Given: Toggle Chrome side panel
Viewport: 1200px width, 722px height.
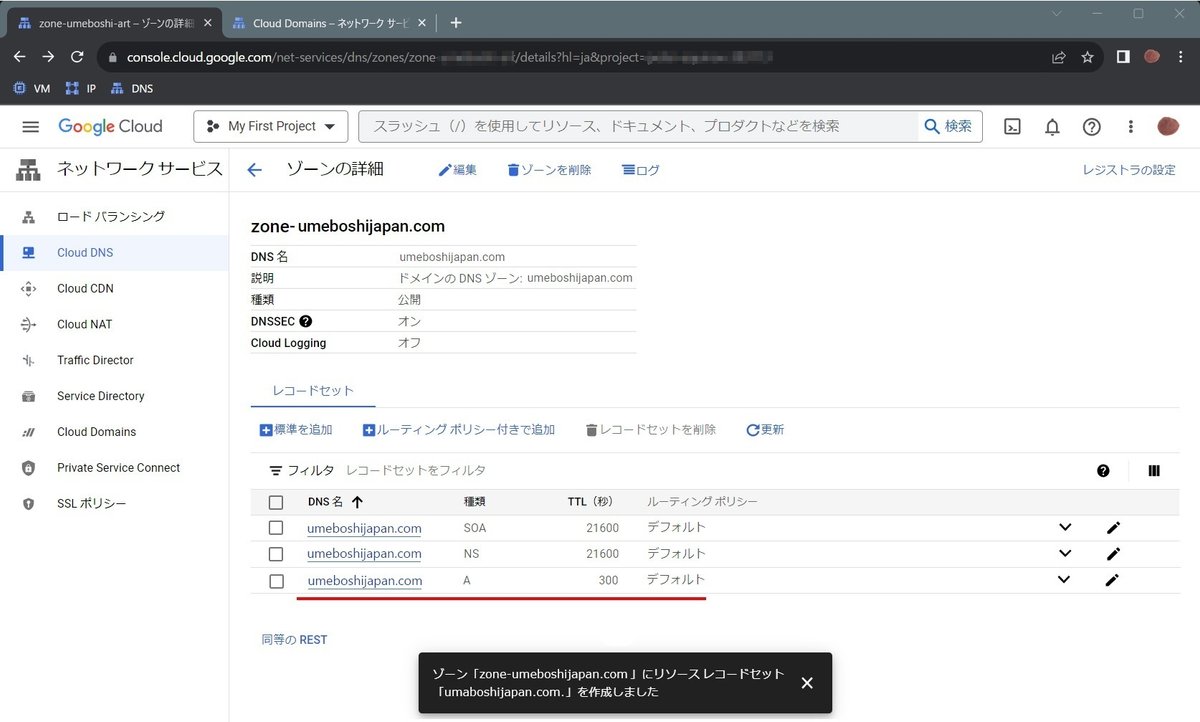Looking at the screenshot, I should 1123,57.
